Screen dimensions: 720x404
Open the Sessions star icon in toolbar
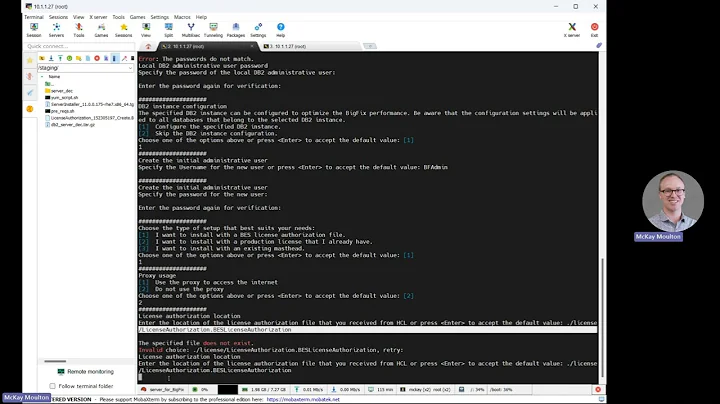coord(123,30)
